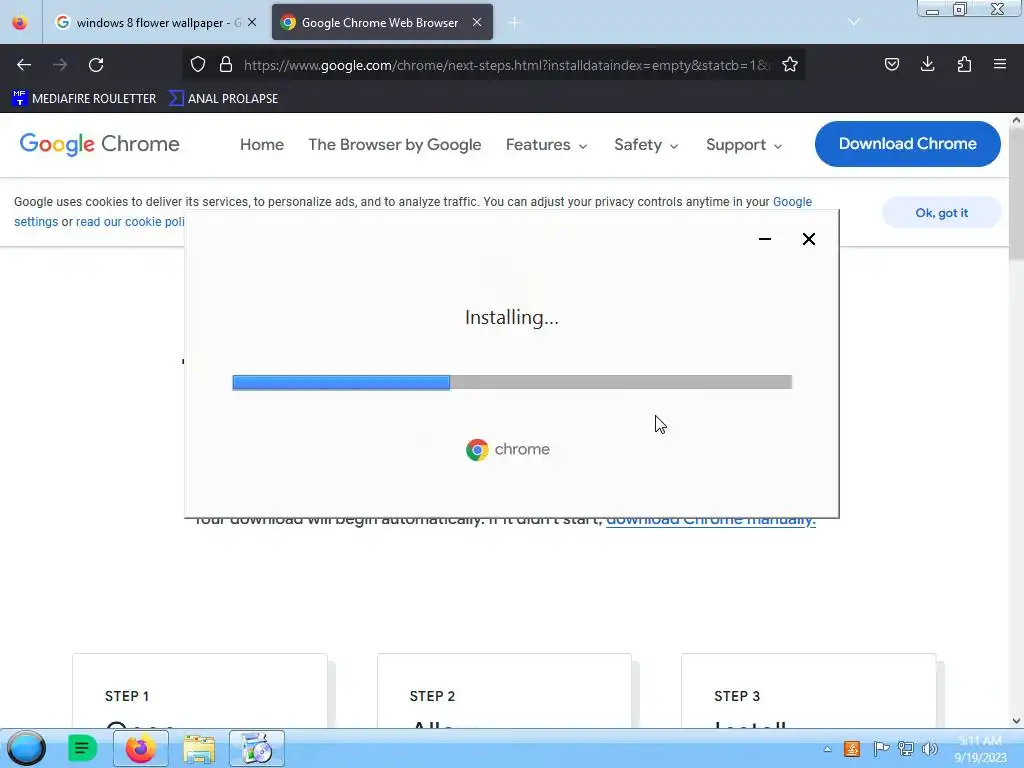The height and width of the screenshot is (768, 1024).
Task: Click the orange Java tray icon
Action: 852,749
